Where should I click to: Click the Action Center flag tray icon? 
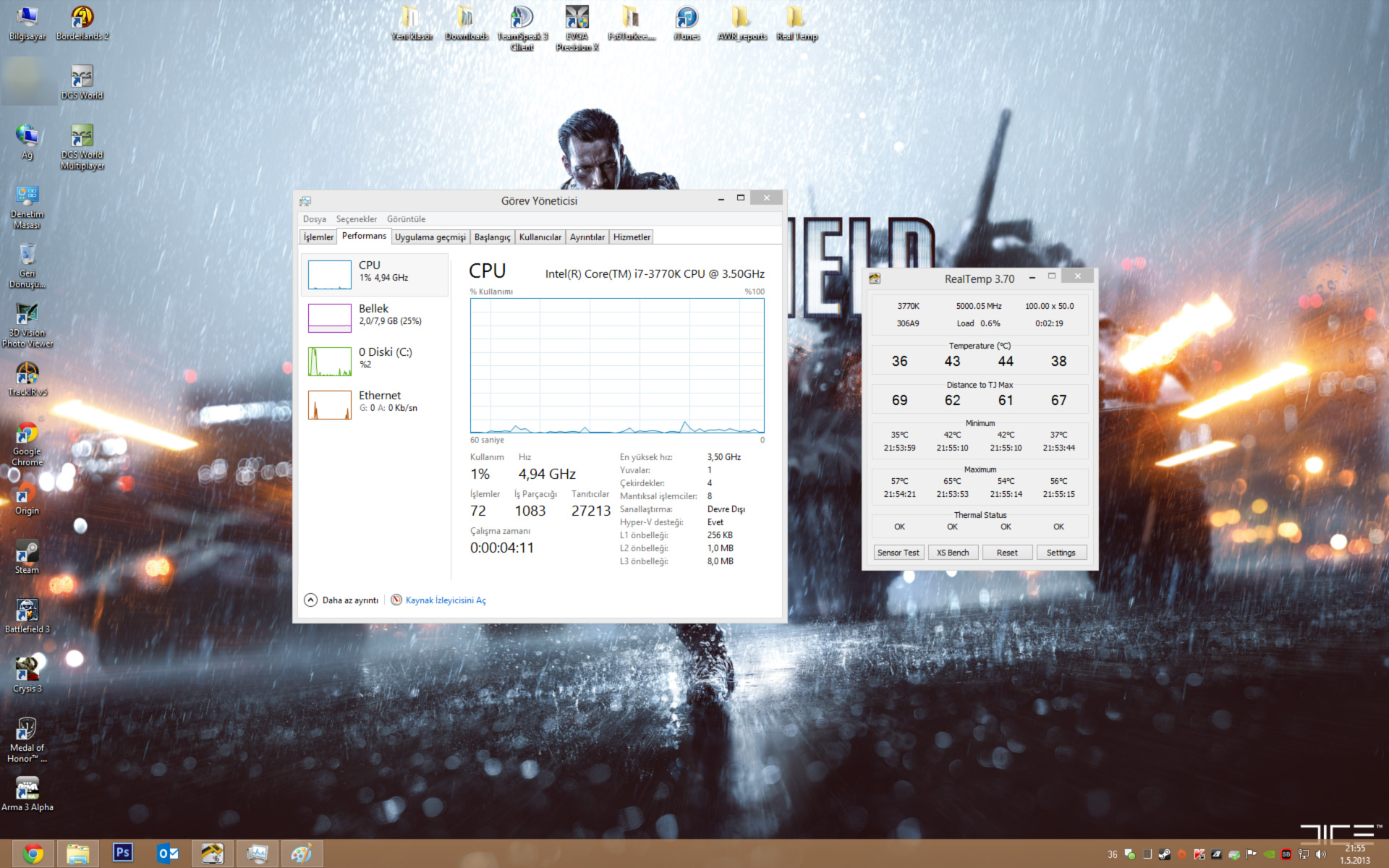(1252, 854)
